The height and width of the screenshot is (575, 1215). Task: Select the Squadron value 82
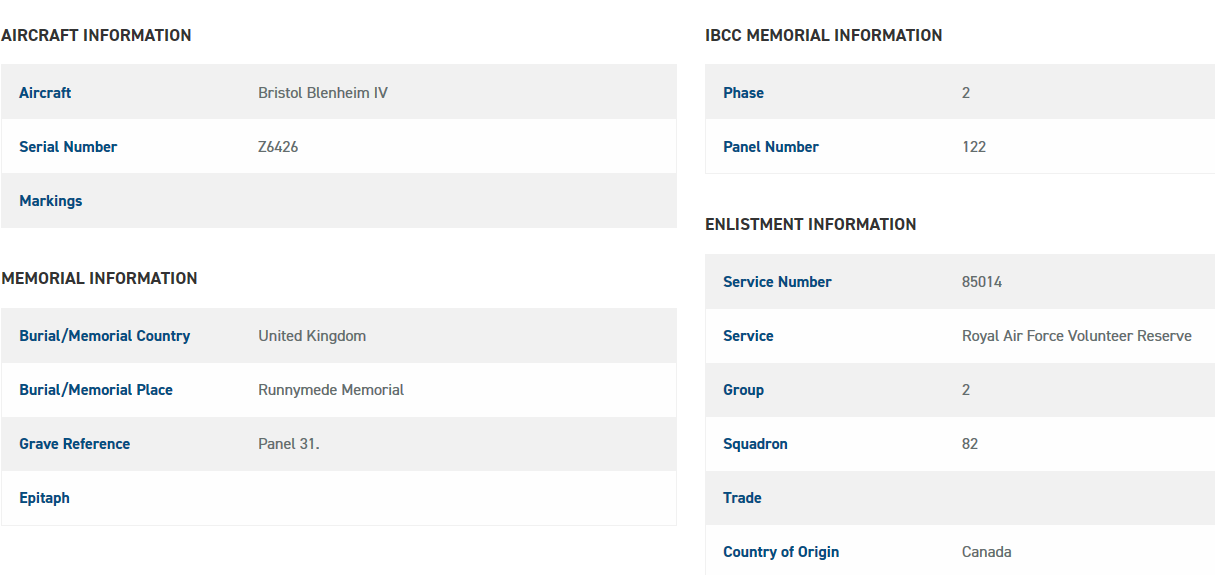click(x=970, y=444)
